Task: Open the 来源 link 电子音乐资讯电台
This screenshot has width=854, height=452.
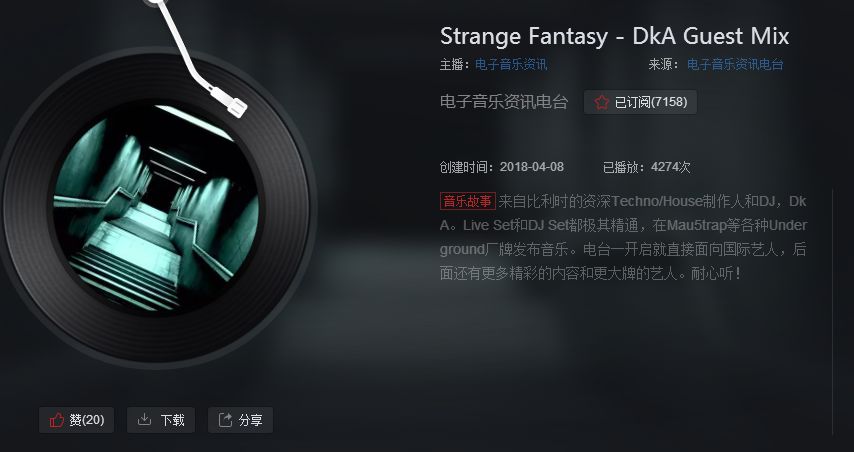Action: pos(735,65)
